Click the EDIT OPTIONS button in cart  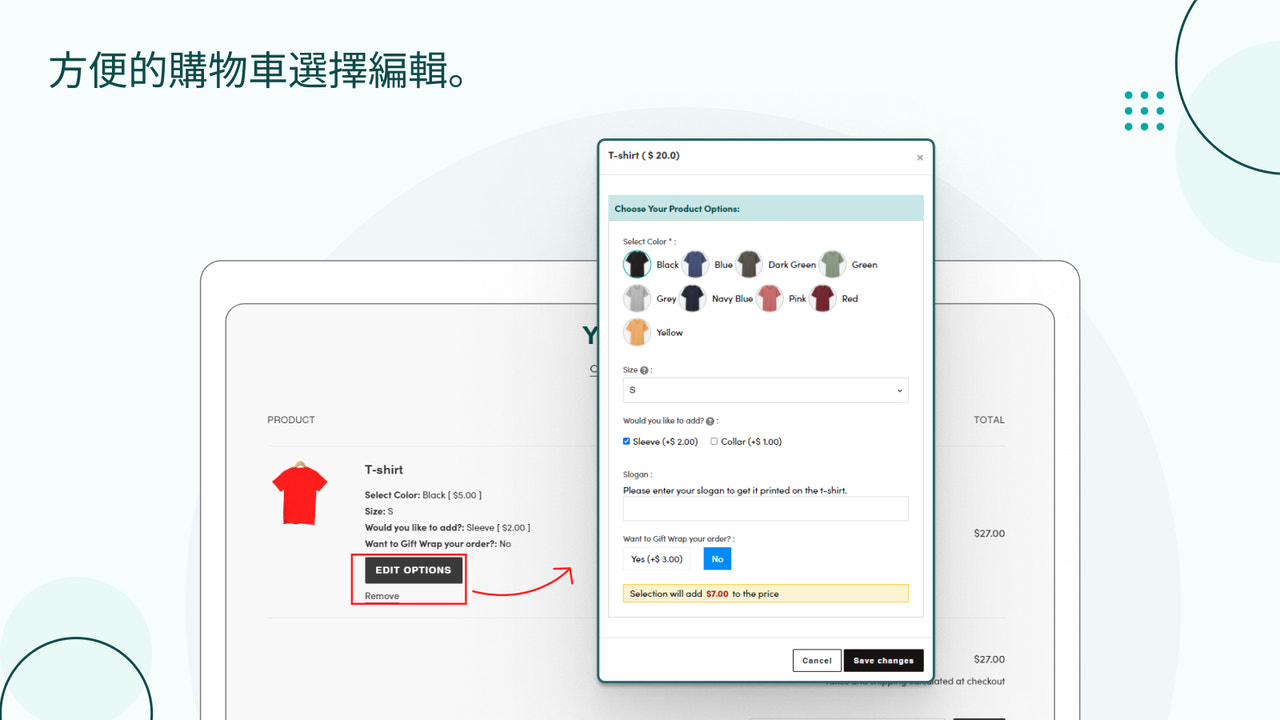pyautogui.click(x=413, y=570)
